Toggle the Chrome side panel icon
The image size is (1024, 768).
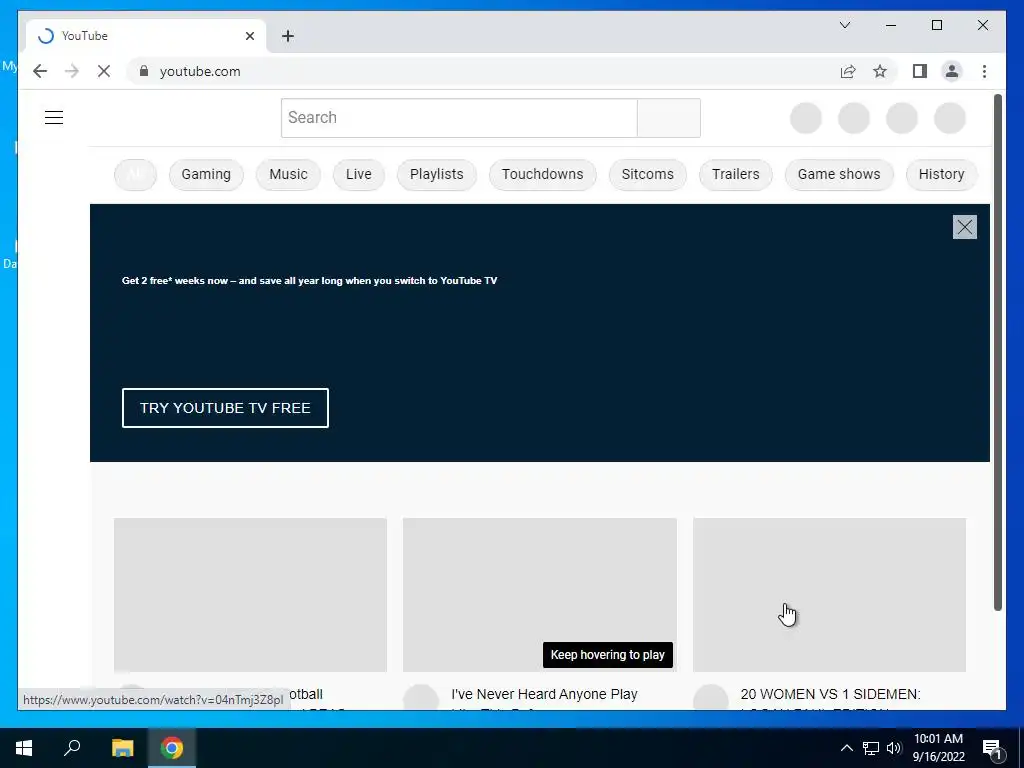click(x=920, y=71)
